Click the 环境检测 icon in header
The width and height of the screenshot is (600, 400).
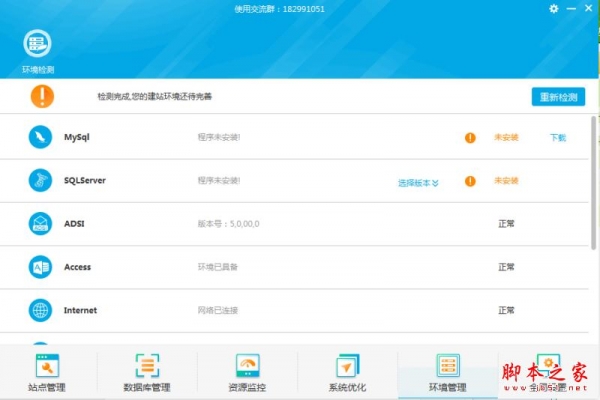(38, 44)
